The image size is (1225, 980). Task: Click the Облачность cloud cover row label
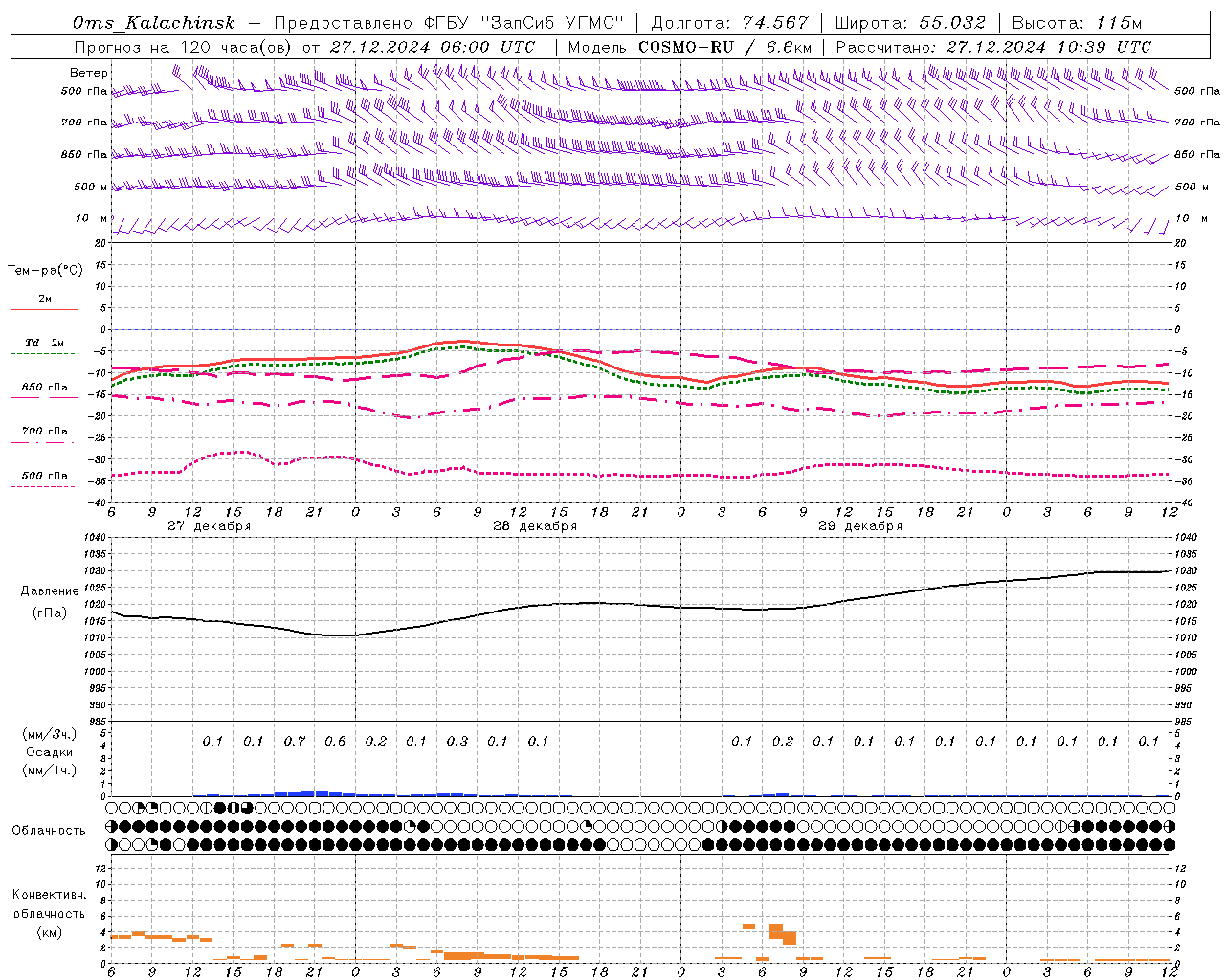tap(49, 831)
